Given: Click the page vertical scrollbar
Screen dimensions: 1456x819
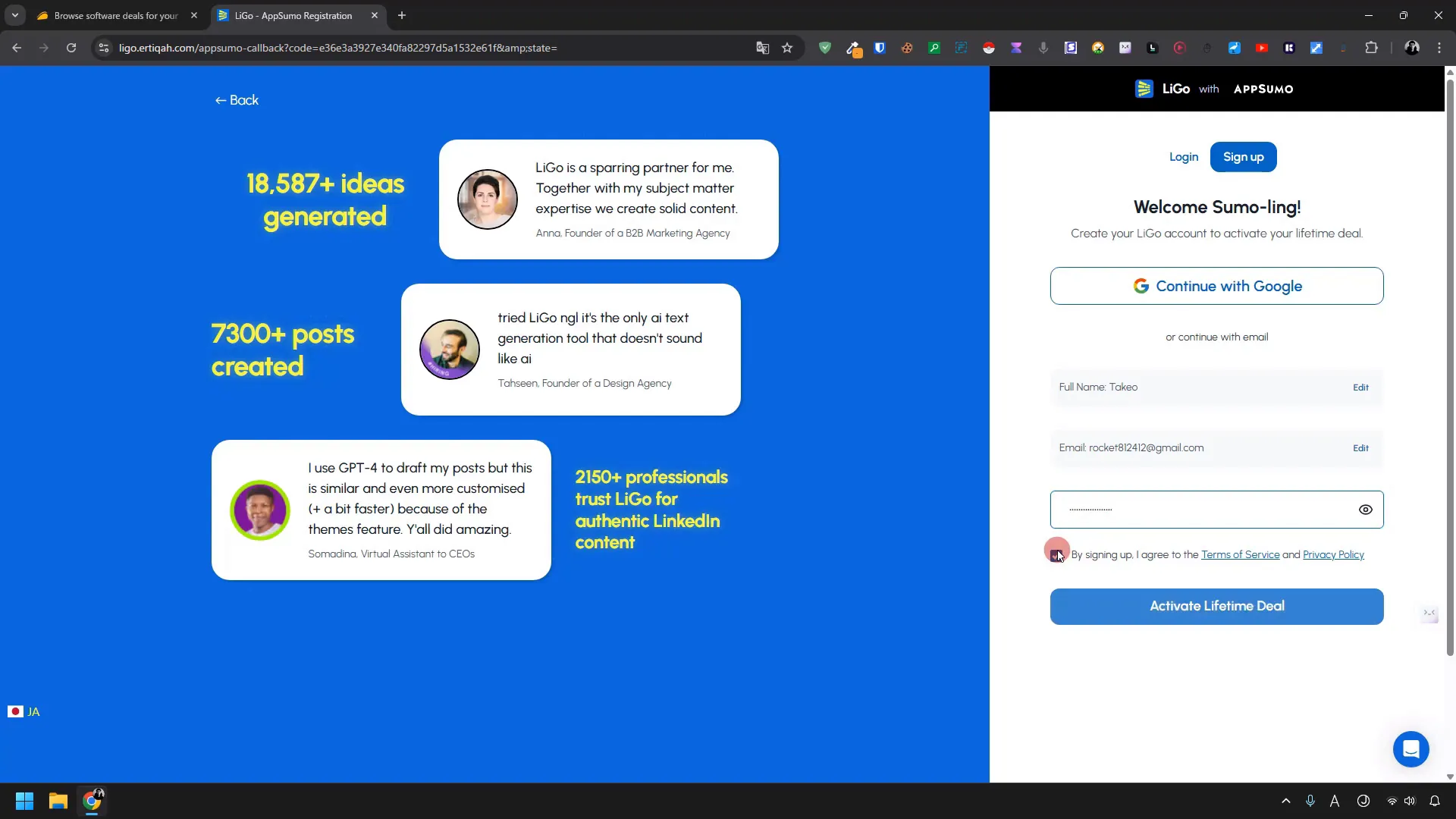Looking at the screenshot, I should 1450,366.
